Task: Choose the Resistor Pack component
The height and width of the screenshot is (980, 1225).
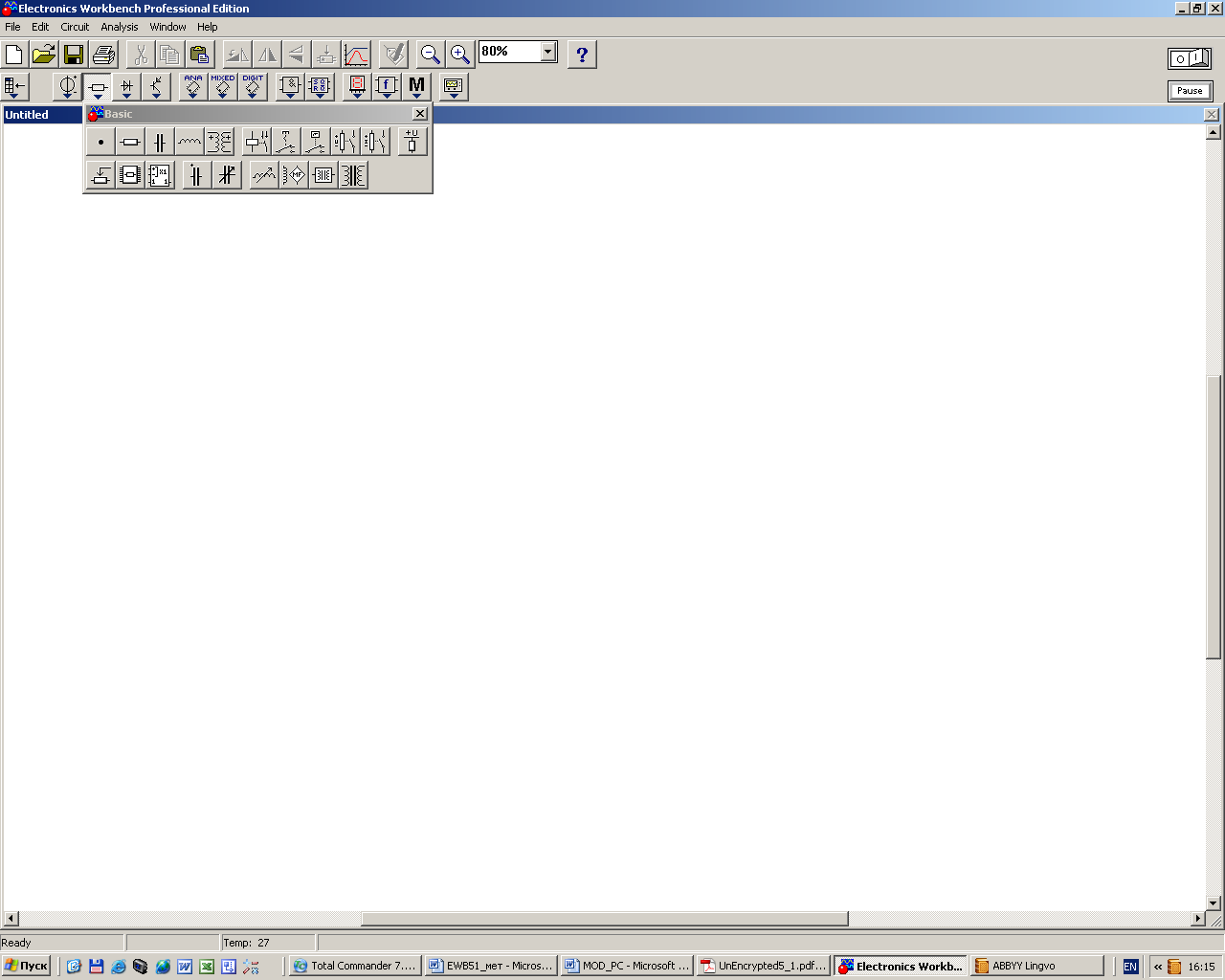Action: (130, 175)
